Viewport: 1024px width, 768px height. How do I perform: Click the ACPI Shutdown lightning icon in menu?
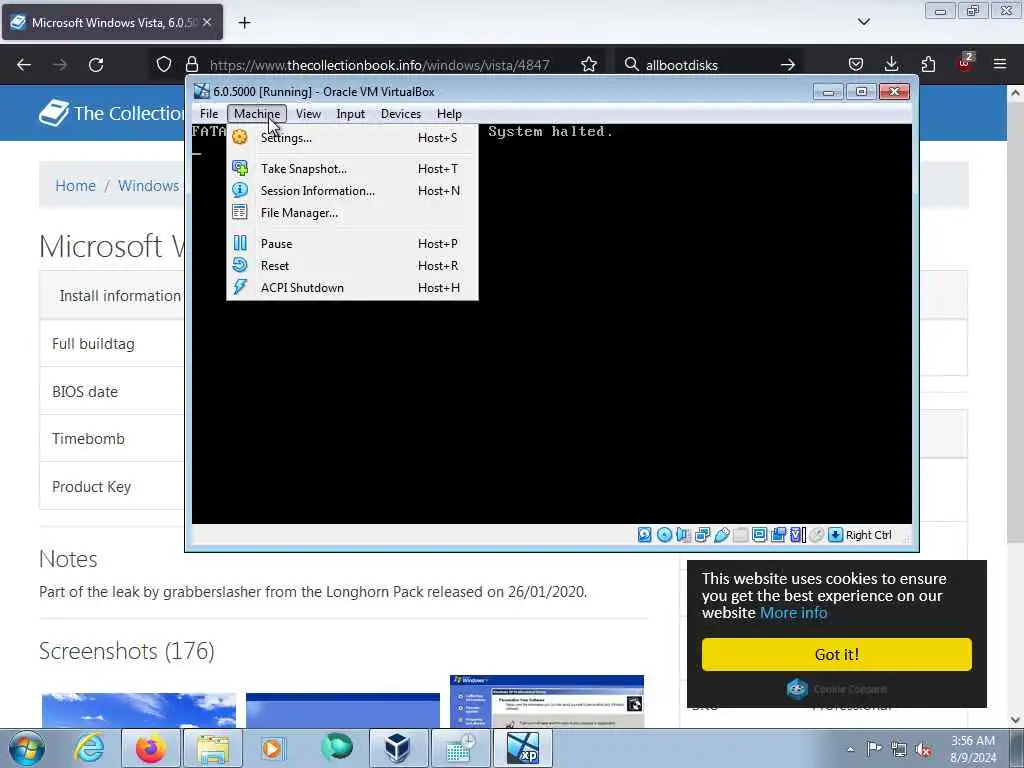240,287
